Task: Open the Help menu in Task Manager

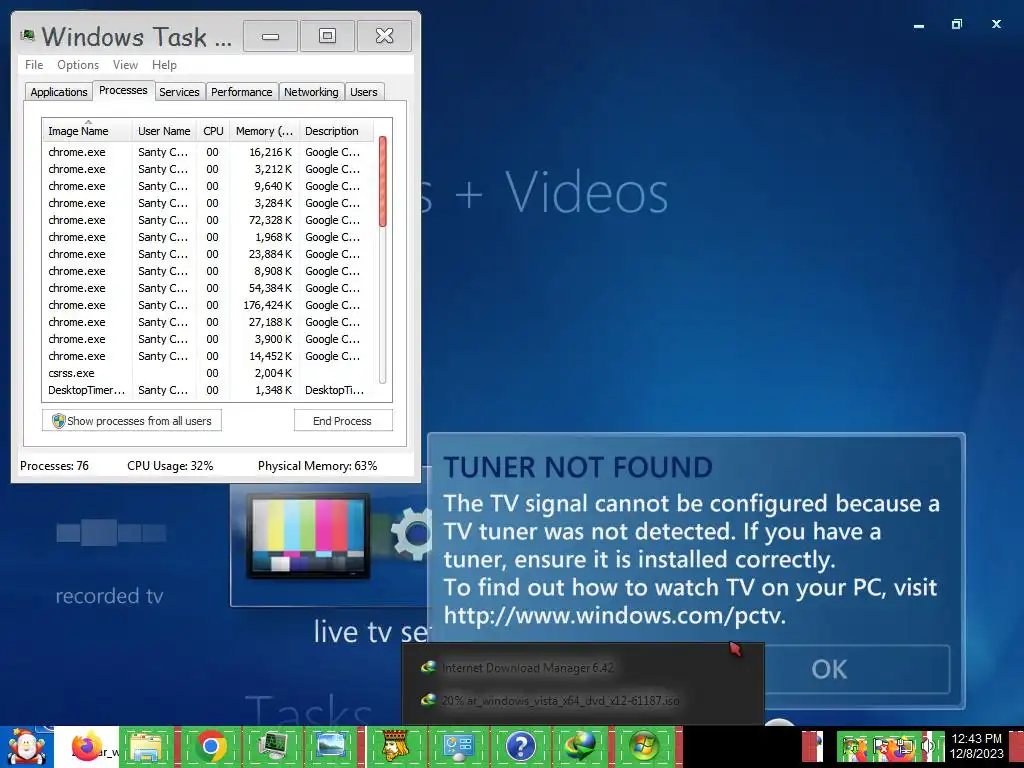Action: tap(164, 65)
